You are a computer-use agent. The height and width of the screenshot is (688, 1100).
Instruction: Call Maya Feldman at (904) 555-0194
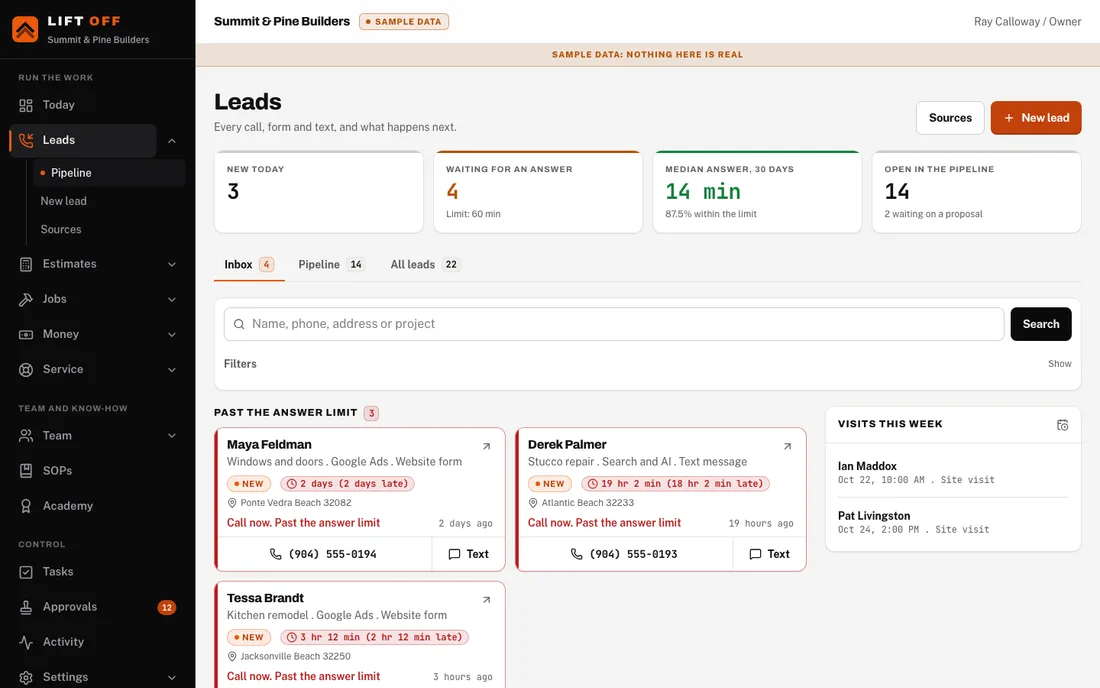pos(323,554)
